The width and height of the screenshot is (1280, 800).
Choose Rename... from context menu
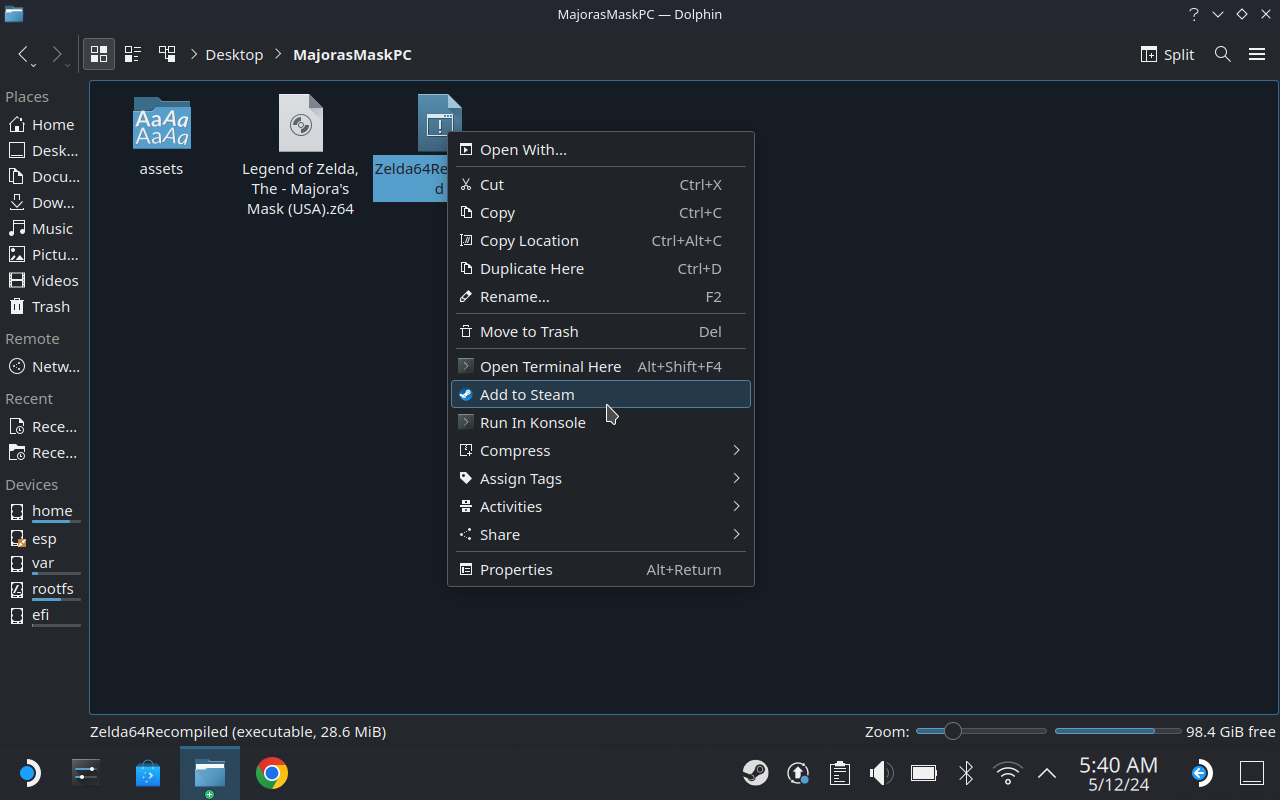point(601,297)
